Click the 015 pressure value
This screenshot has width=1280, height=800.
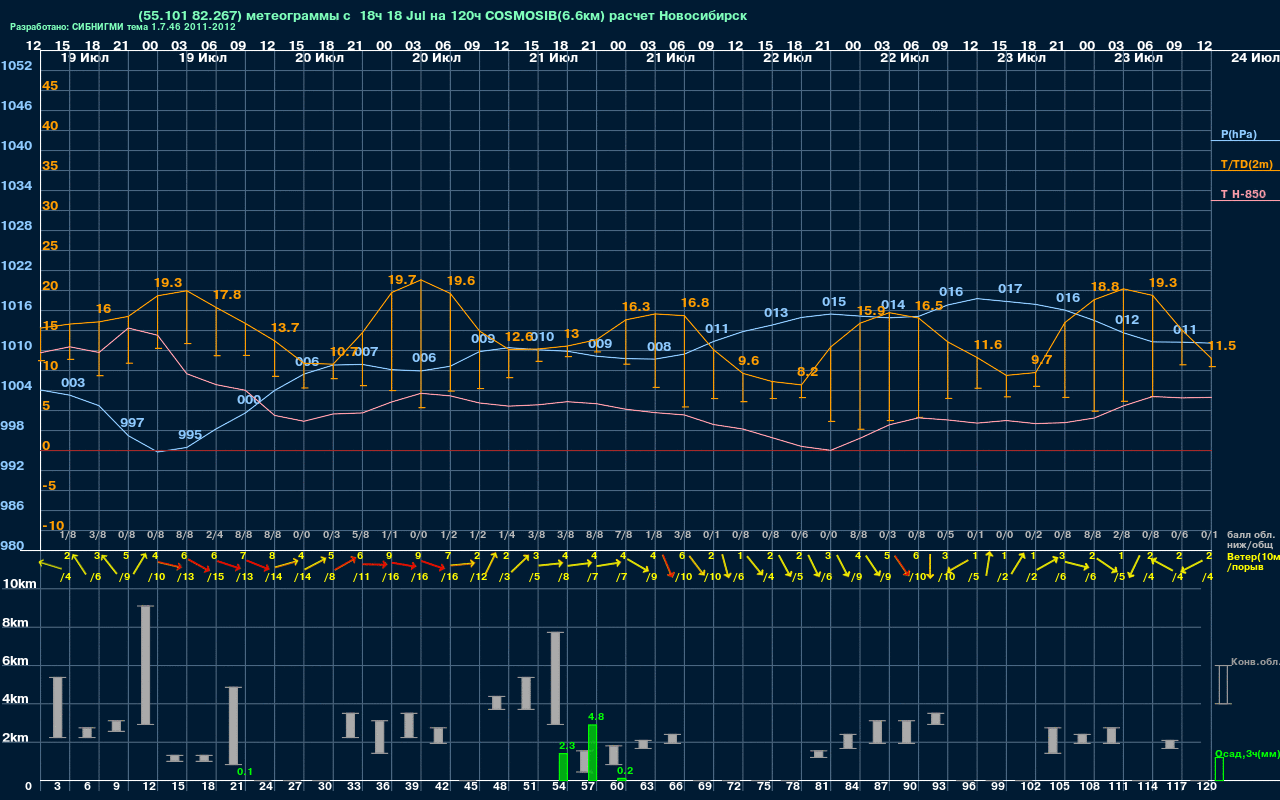834,302
